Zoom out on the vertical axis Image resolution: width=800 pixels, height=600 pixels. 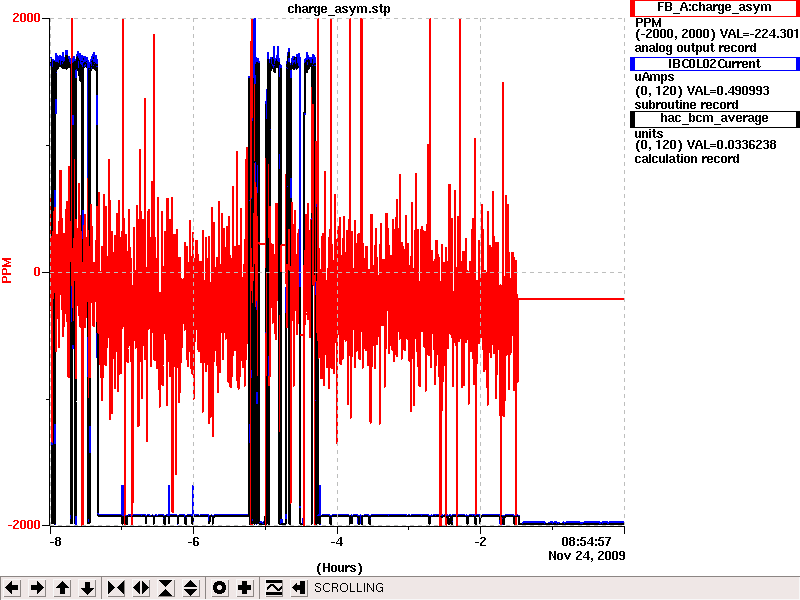point(190,588)
